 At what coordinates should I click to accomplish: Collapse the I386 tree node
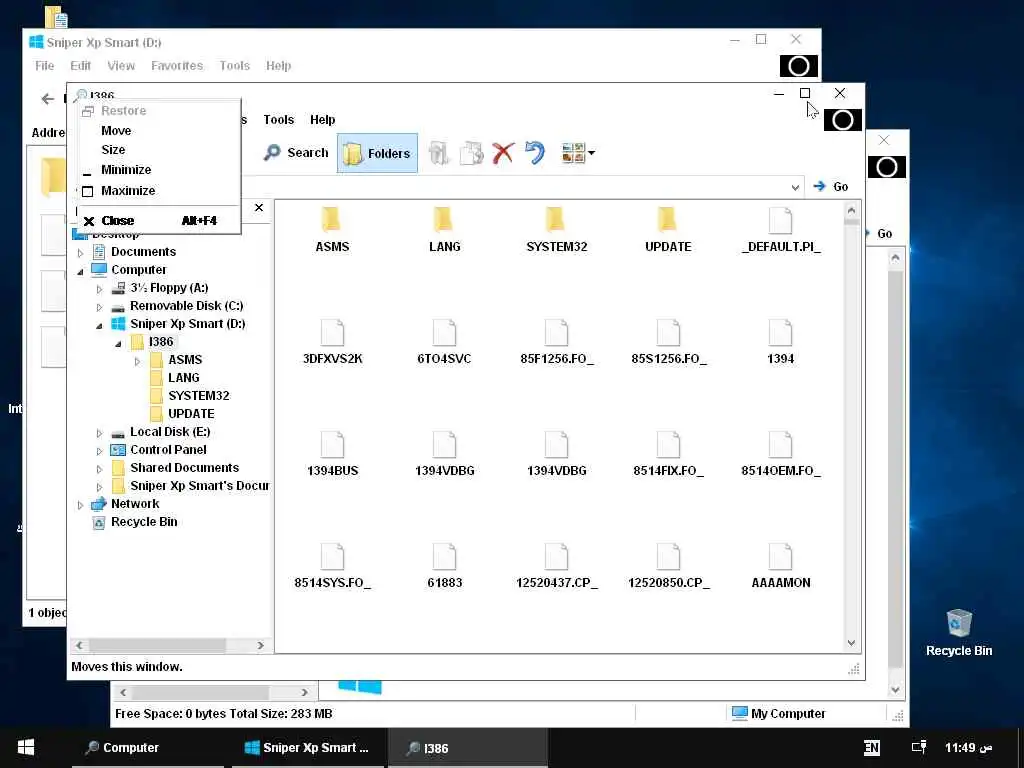pyautogui.click(x=118, y=343)
